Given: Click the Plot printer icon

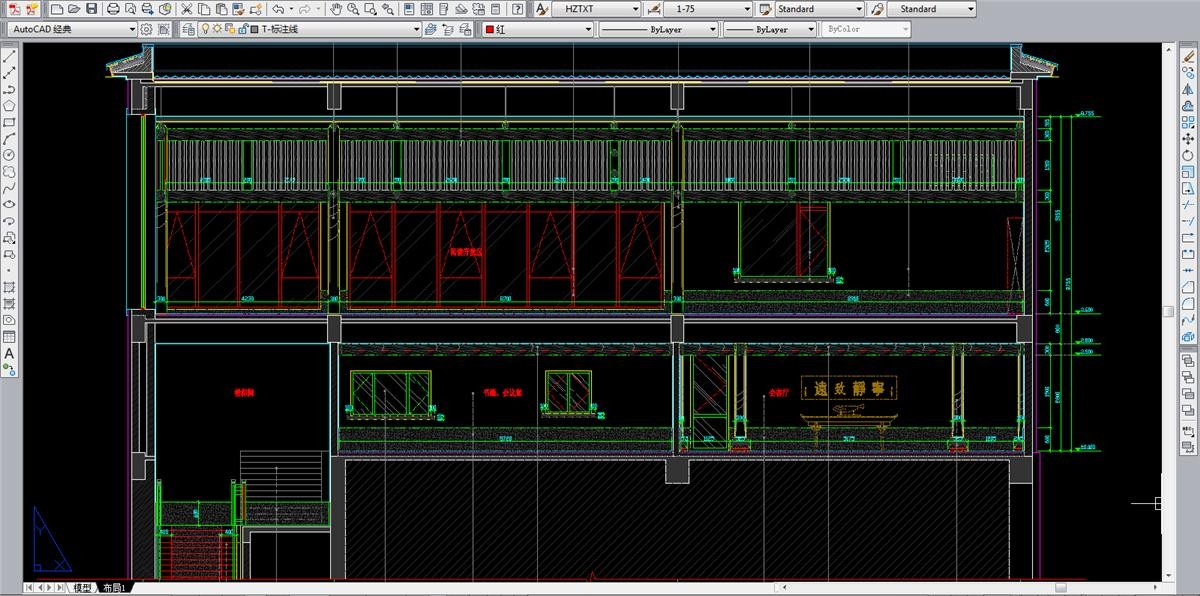Looking at the screenshot, I should click(113, 9).
